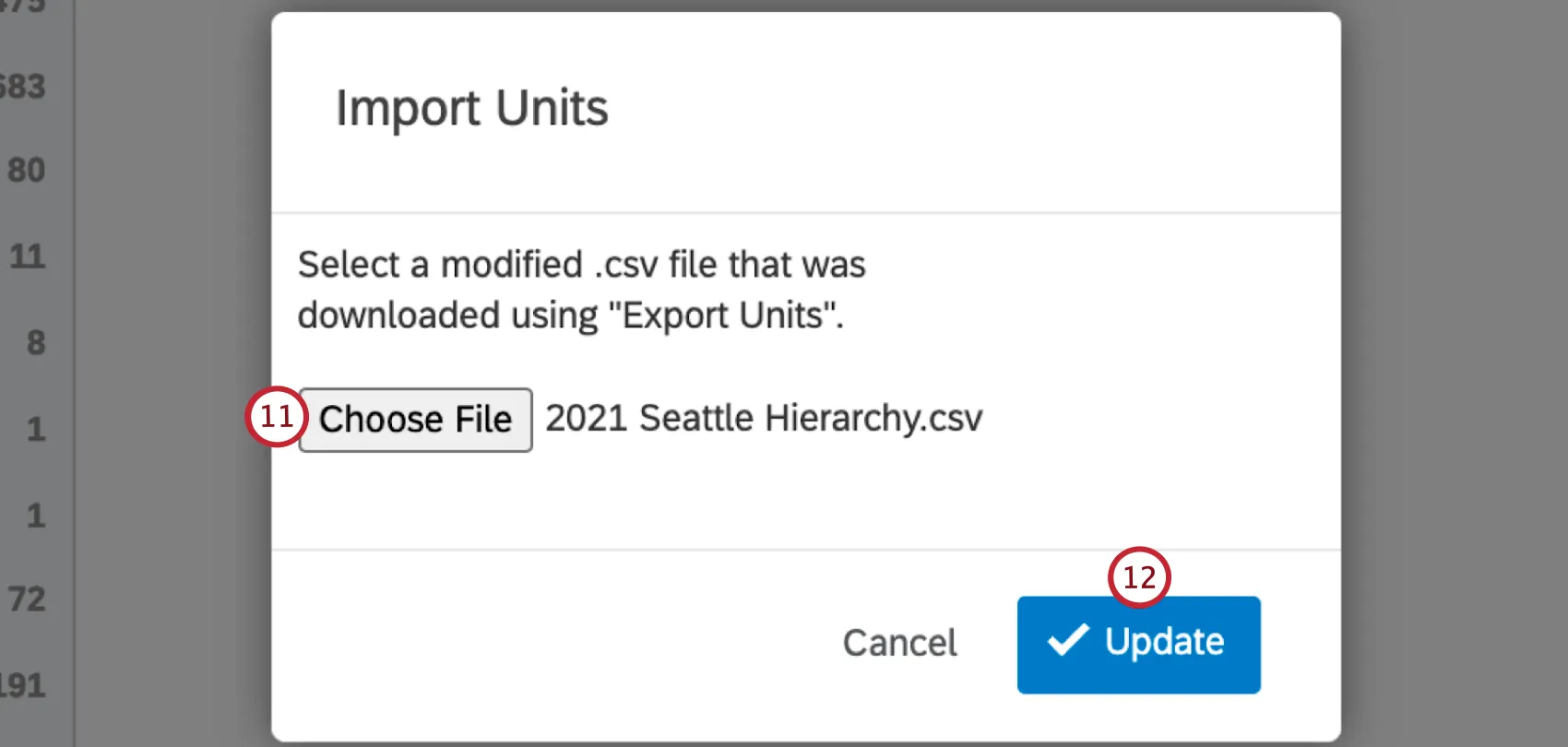The width and height of the screenshot is (1568, 747).
Task: Click the checkmark icon inside Update
Action: pos(1069,641)
